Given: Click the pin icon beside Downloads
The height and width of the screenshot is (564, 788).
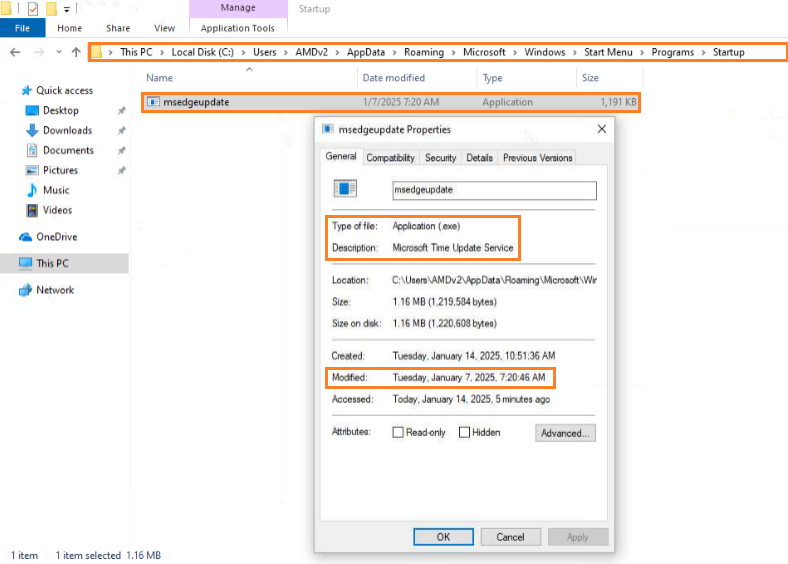Looking at the screenshot, I should (x=122, y=131).
